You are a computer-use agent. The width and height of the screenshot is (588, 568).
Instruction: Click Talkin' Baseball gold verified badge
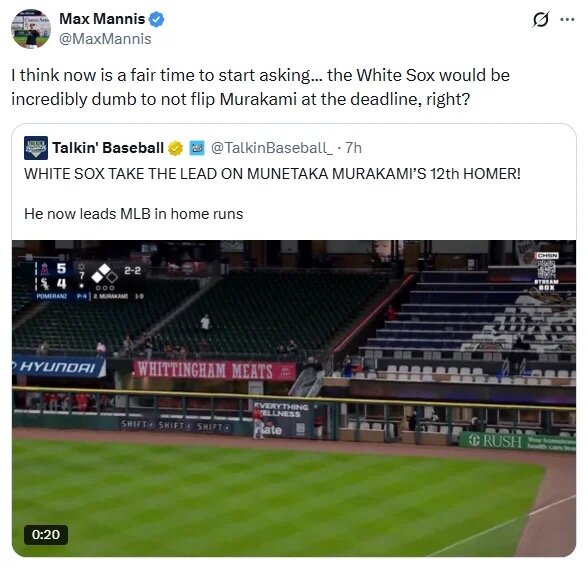pyautogui.click(x=175, y=148)
